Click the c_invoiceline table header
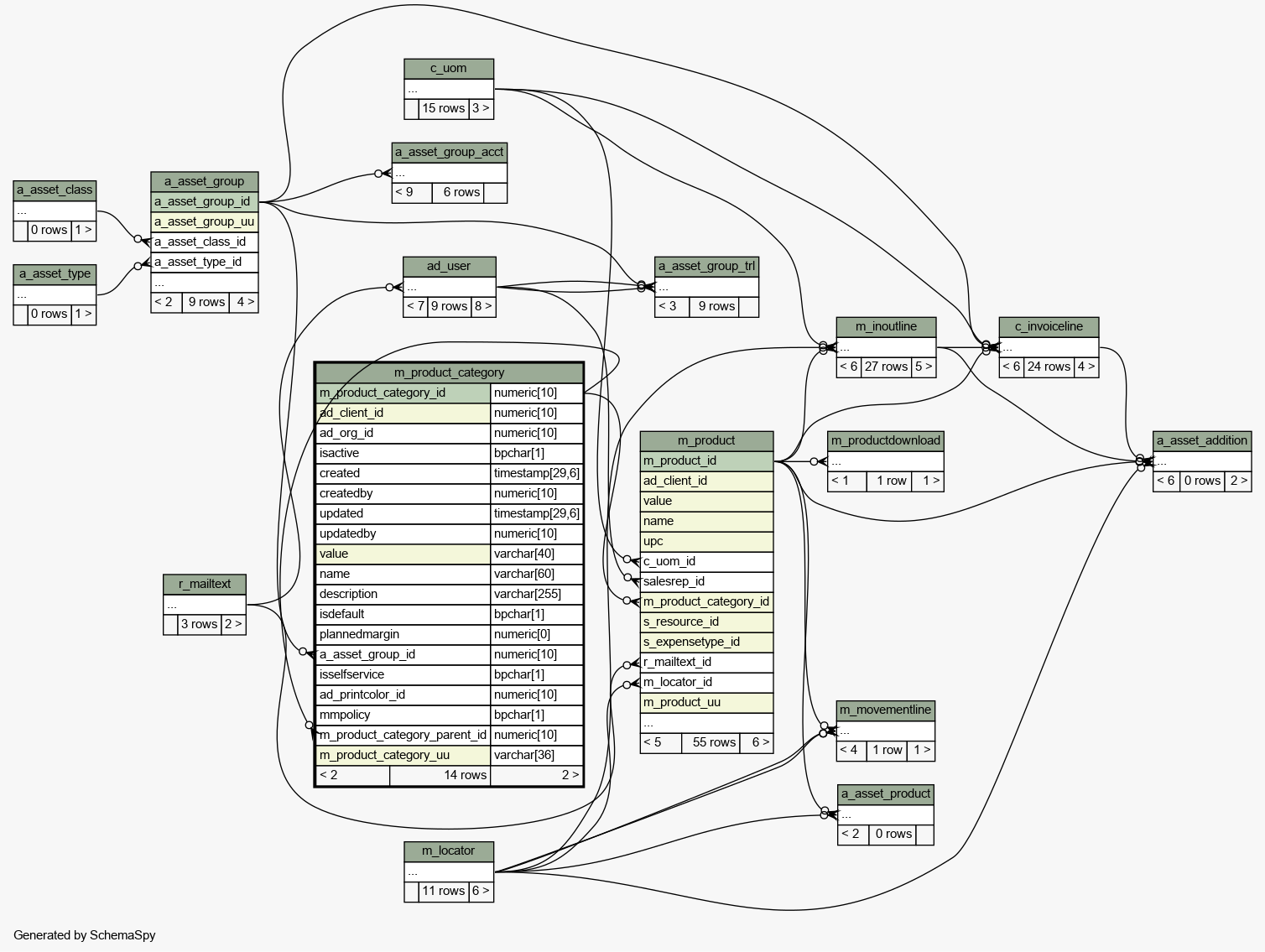 [x=1048, y=327]
